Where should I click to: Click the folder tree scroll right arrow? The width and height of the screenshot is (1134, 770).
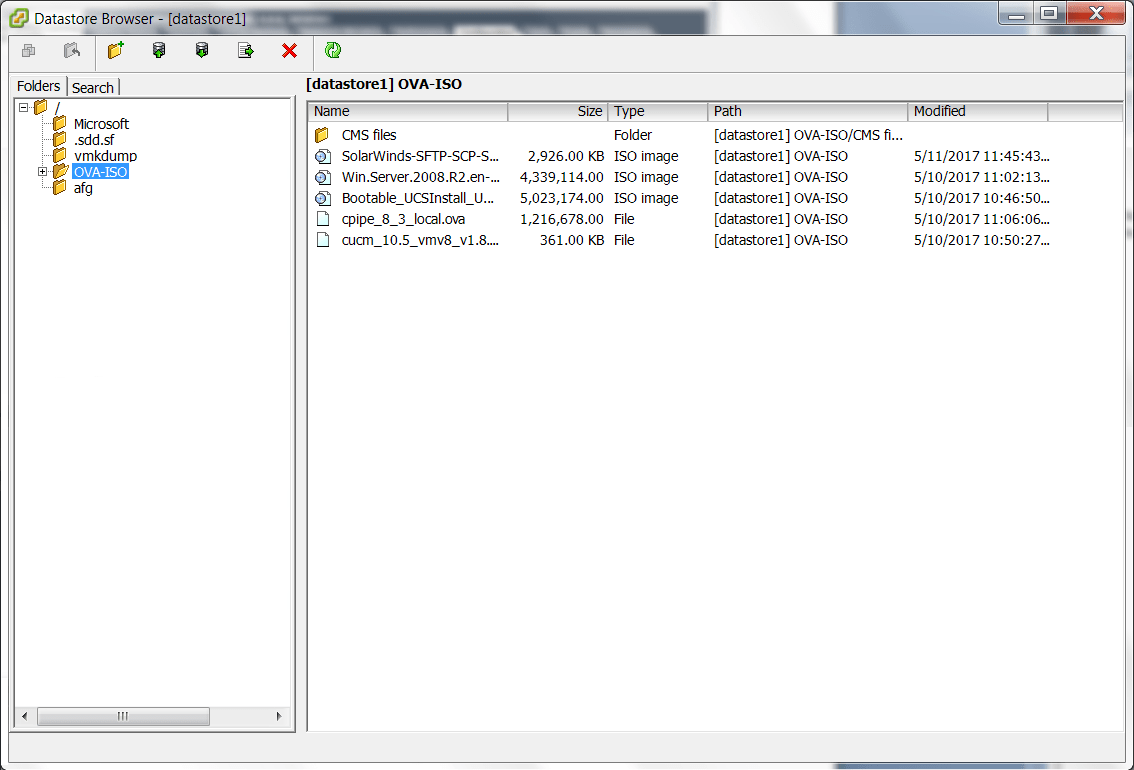(279, 716)
